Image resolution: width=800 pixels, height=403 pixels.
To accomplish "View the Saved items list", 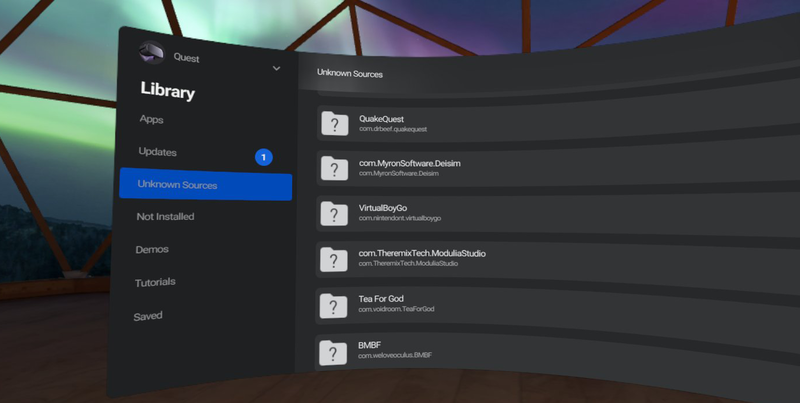I will pyautogui.click(x=148, y=316).
